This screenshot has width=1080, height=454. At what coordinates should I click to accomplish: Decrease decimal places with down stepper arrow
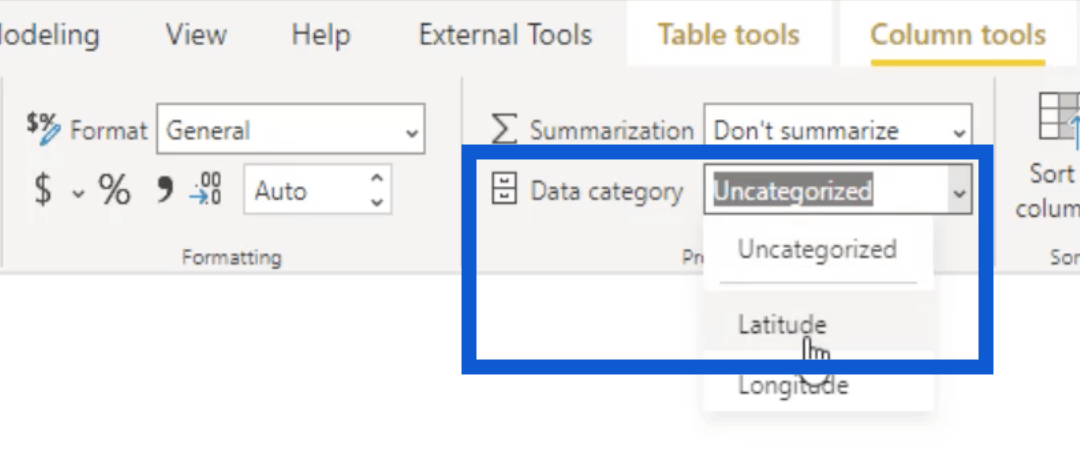coord(377,202)
